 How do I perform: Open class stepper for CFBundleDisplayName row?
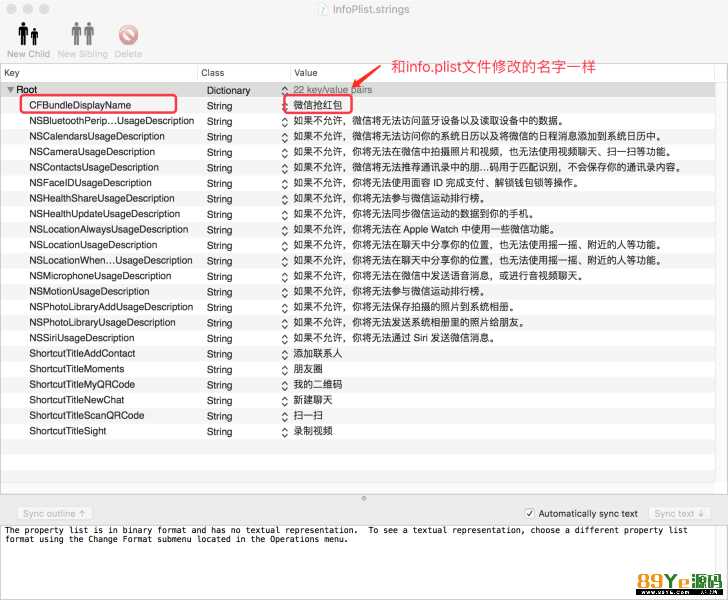(285, 106)
